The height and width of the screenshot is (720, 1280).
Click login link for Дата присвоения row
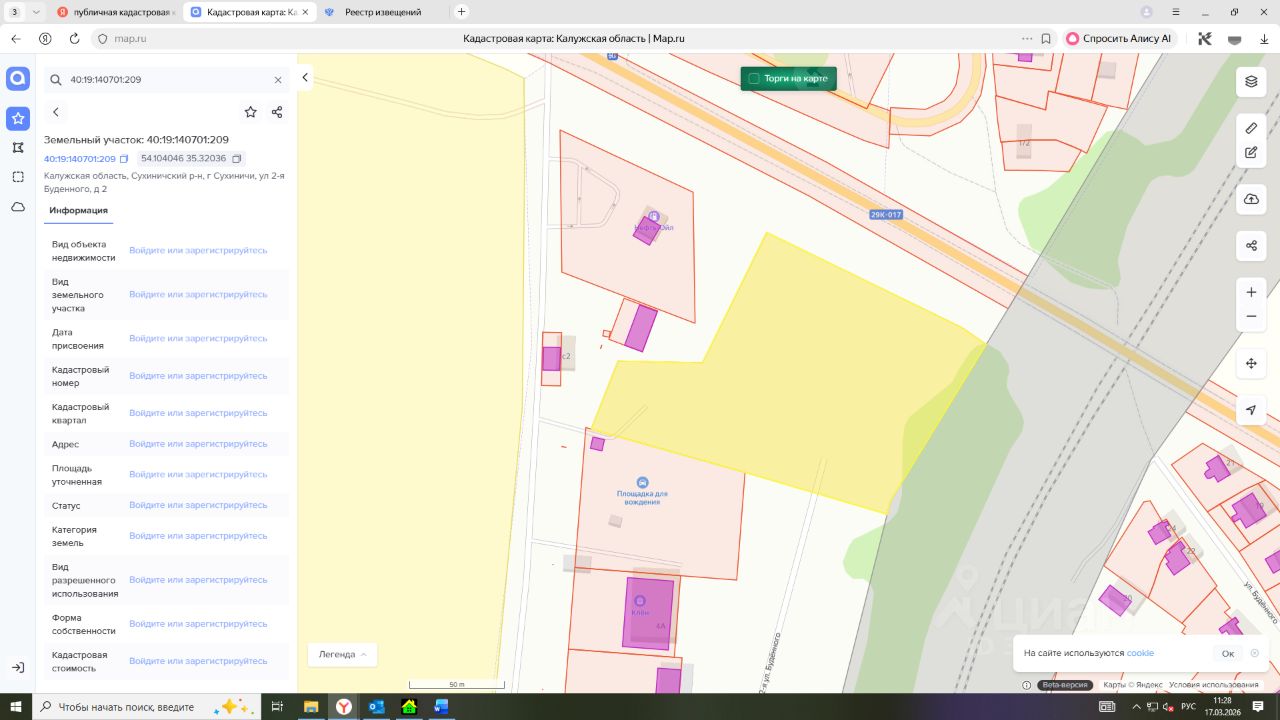[198, 338]
